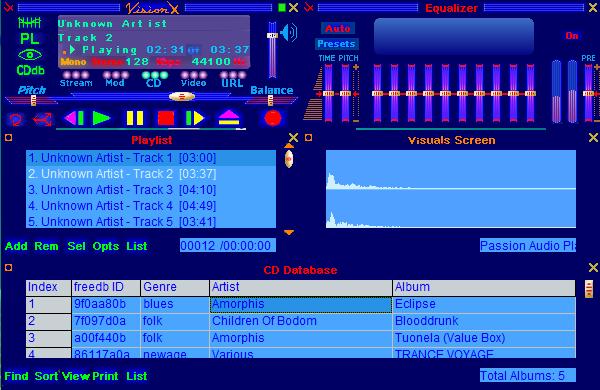Click the eject icon
600x390 pixels.
tap(229, 118)
